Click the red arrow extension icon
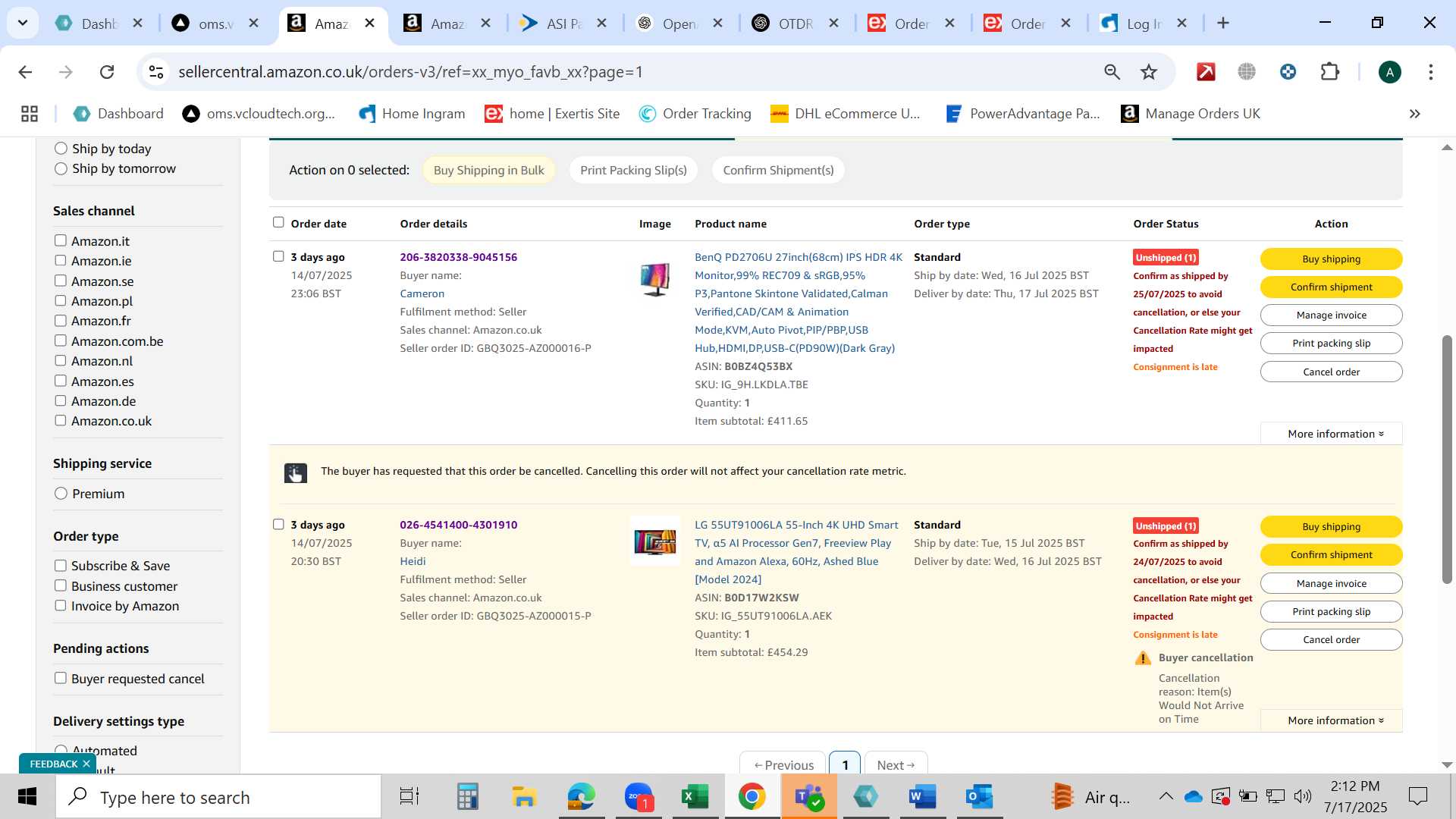 (x=1206, y=72)
